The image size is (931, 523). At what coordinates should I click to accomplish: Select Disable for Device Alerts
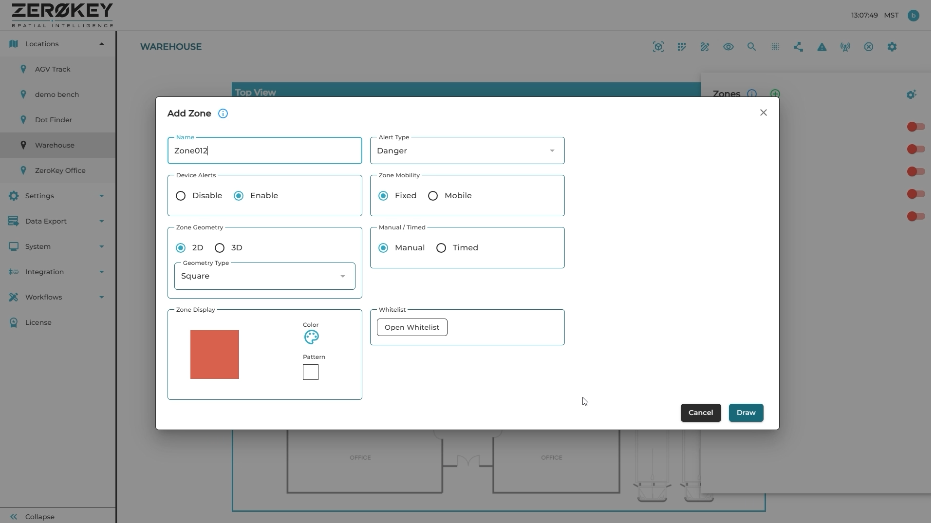click(x=181, y=196)
